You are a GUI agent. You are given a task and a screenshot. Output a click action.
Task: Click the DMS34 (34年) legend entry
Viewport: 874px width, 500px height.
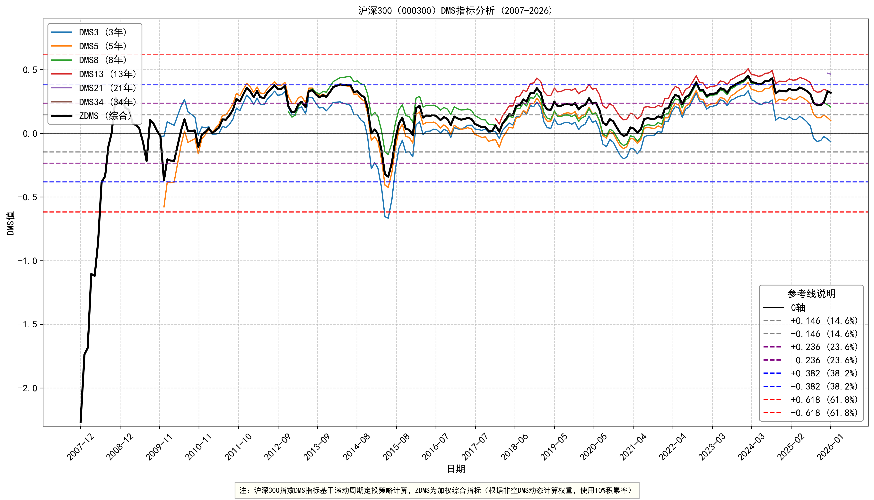pos(93,102)
